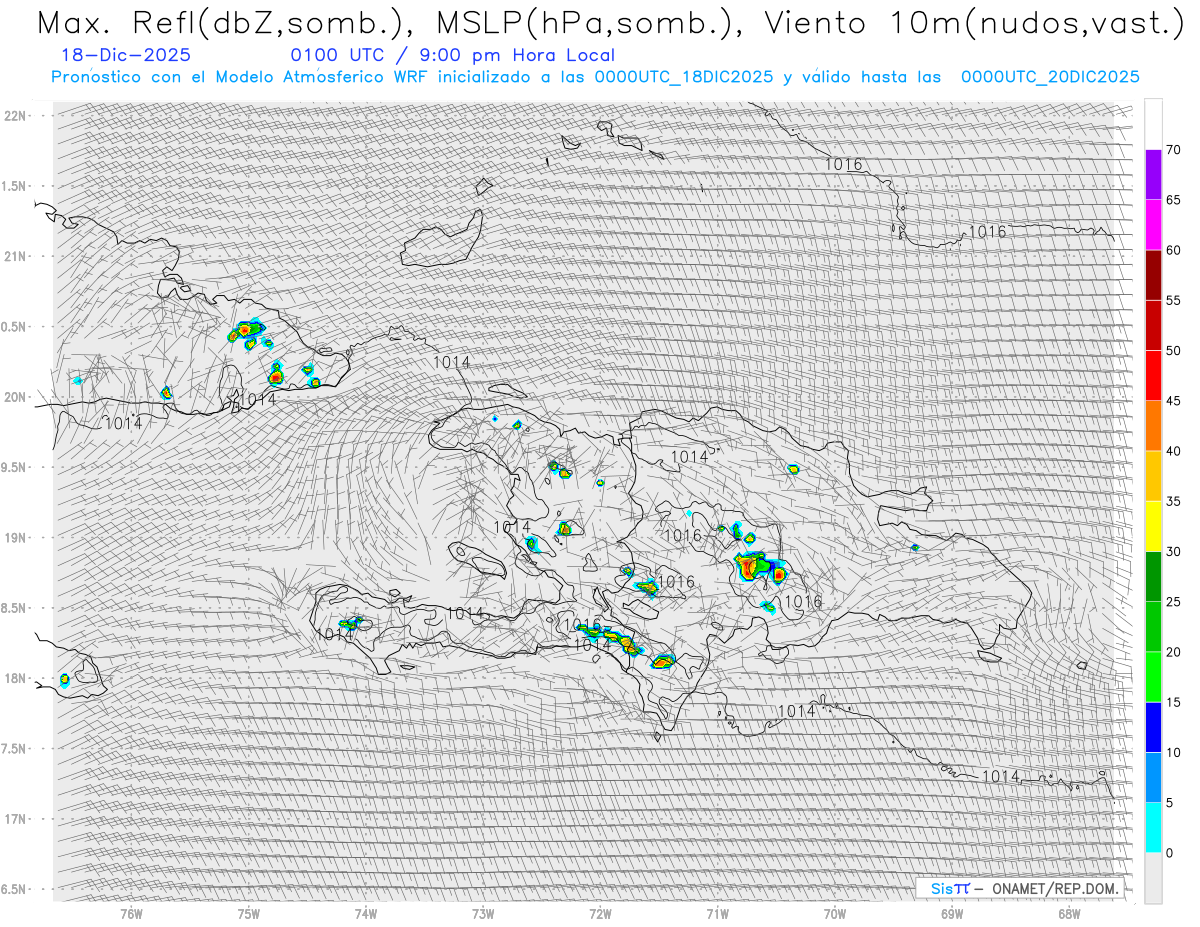
Task: Click the colorbar value '20'
Action: point(1173,652)
